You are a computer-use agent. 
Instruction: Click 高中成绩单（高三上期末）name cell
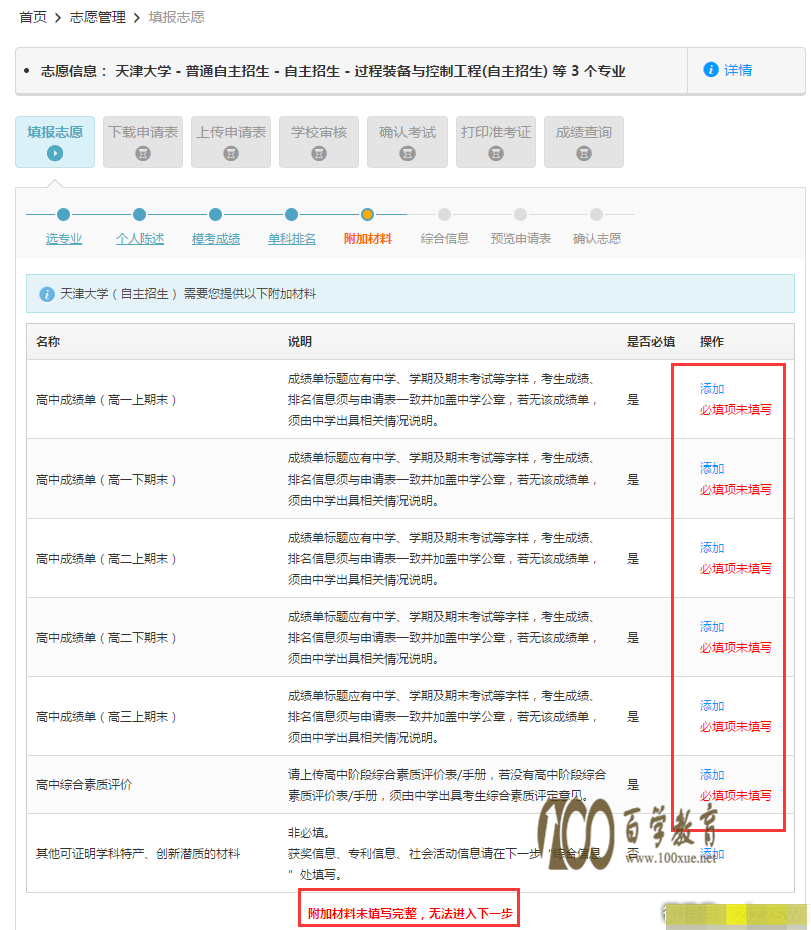click(106, 716)
